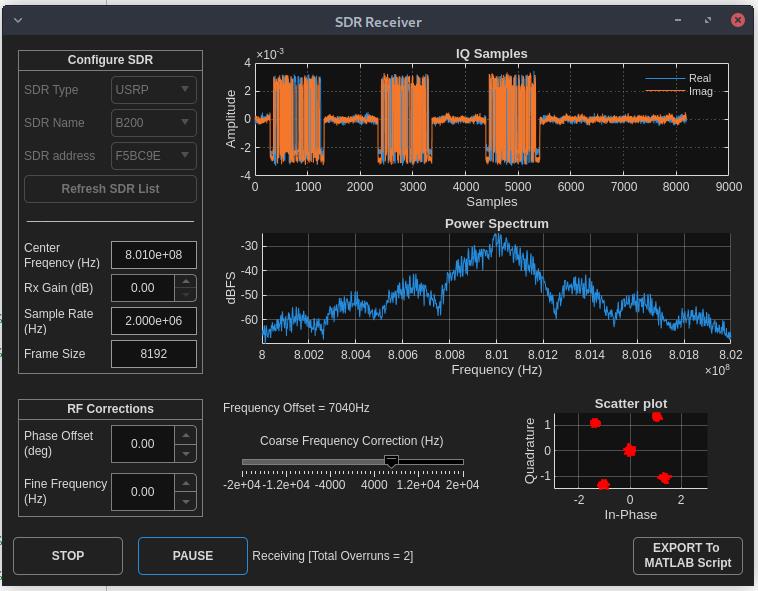
Task: Decrease Phase Offset with down arrow
Action: pos(185,453)
